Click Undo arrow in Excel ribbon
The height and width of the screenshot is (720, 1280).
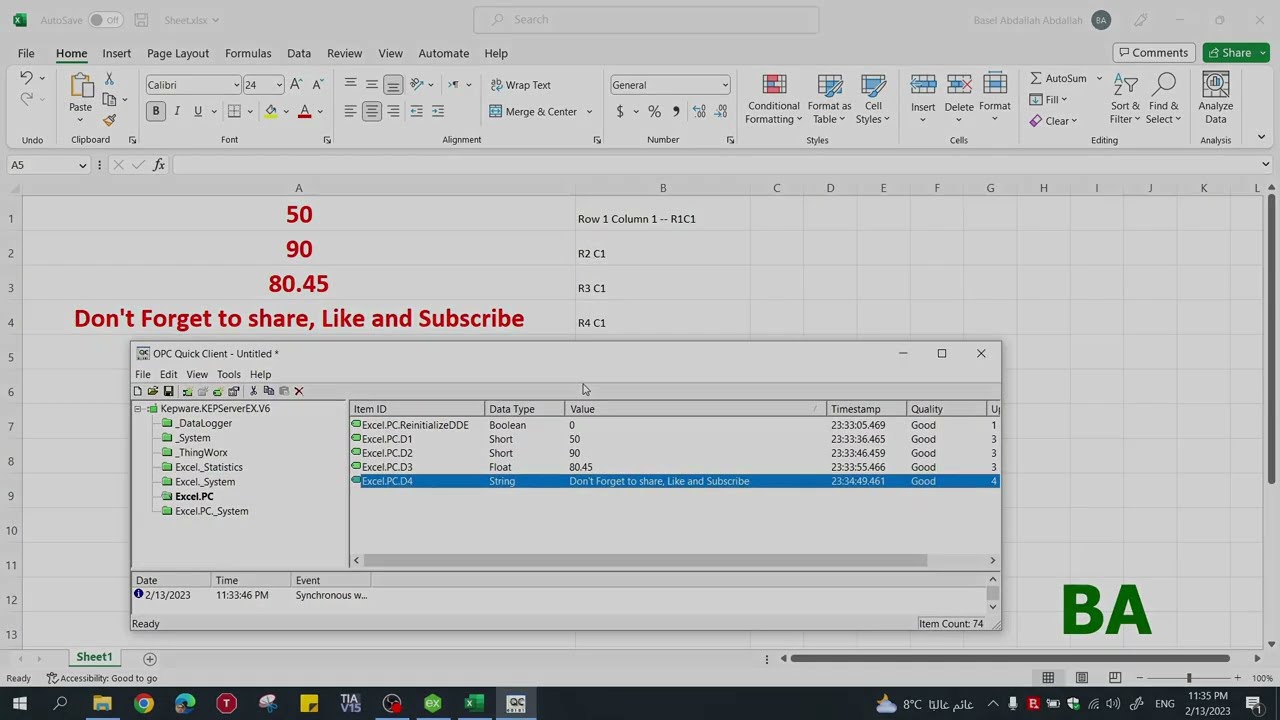pyautogui.click(x=26, y=78)
